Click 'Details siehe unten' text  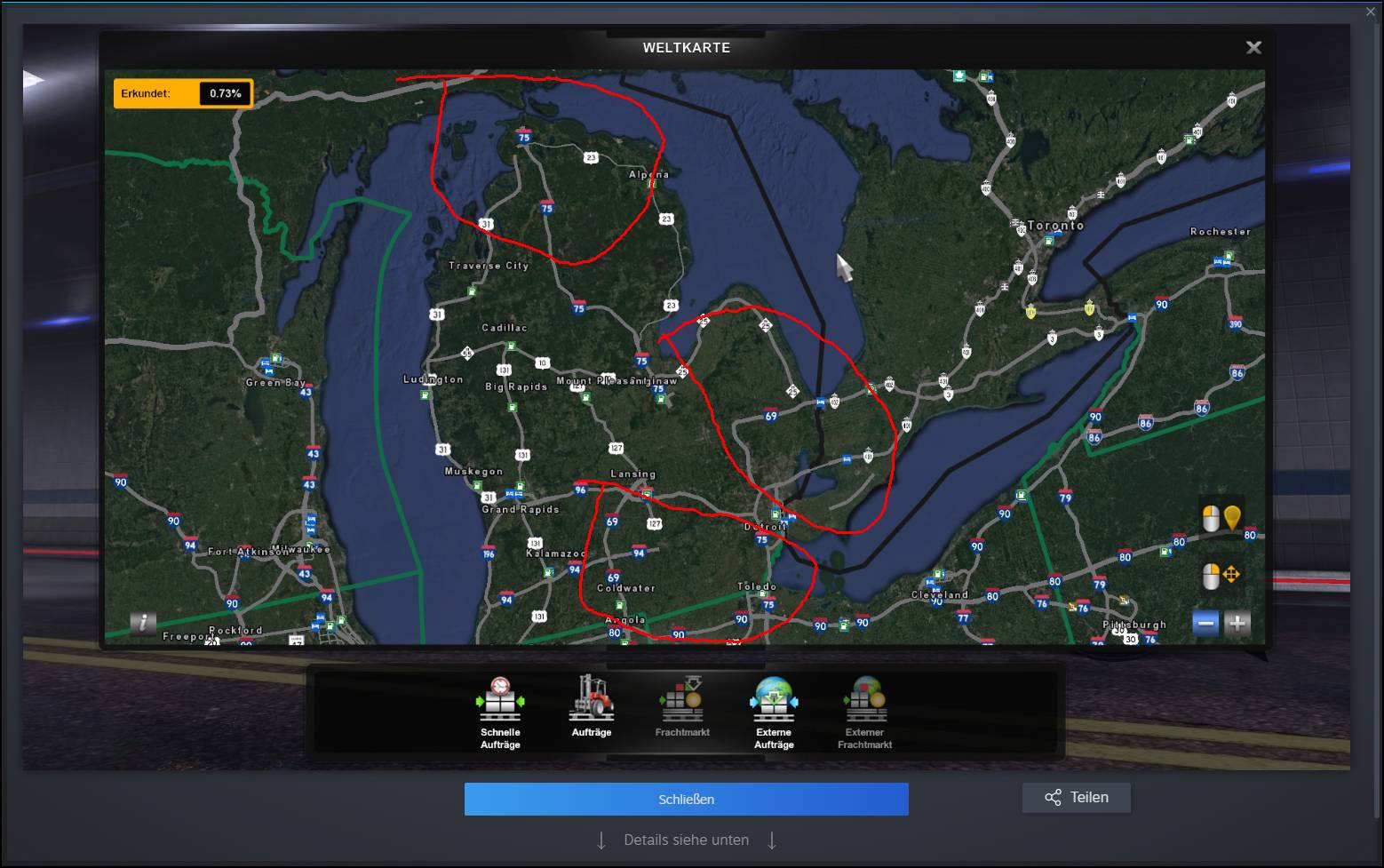(686, 840)
